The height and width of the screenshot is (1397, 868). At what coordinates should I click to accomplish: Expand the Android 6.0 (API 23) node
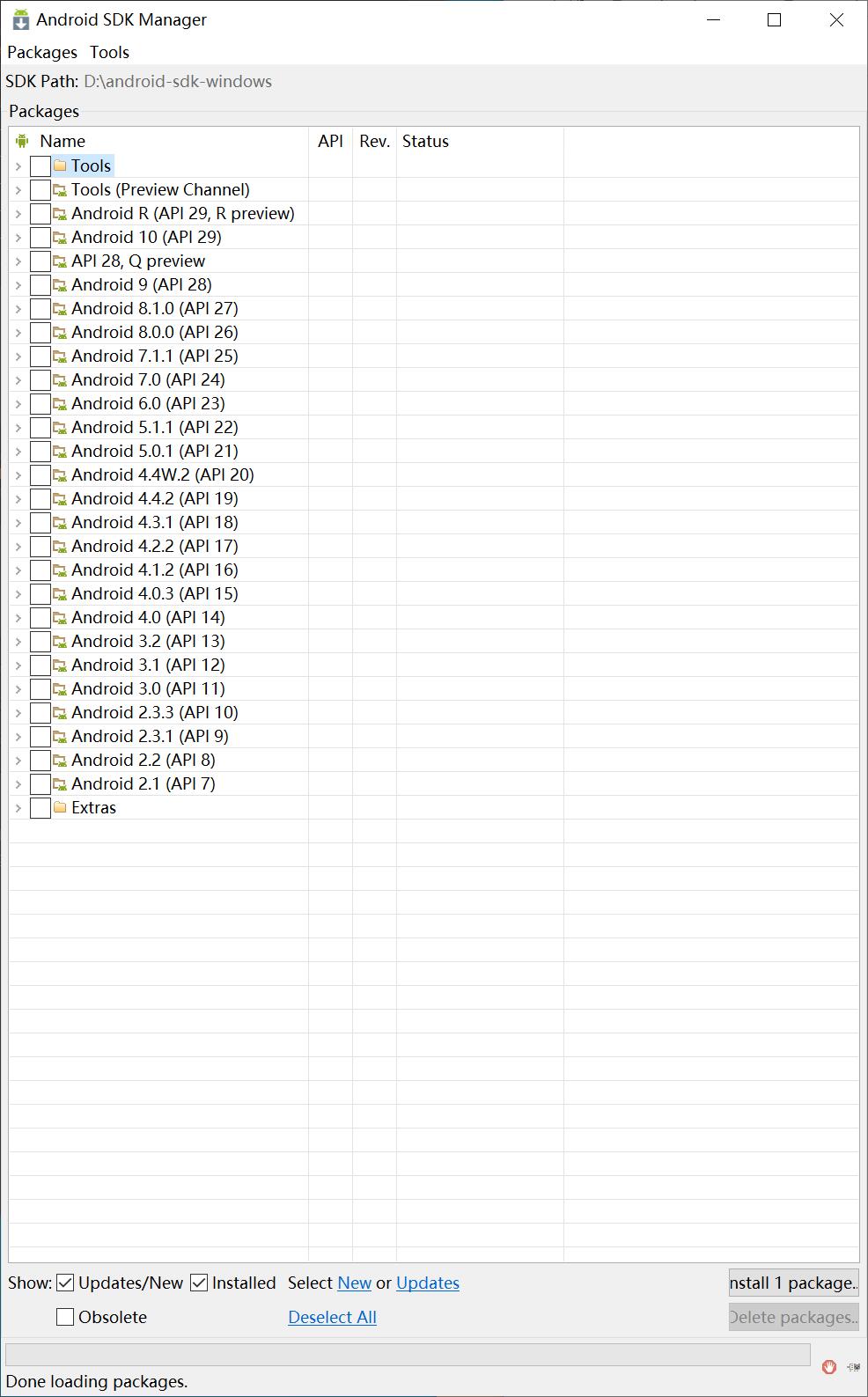coord(18,403)
